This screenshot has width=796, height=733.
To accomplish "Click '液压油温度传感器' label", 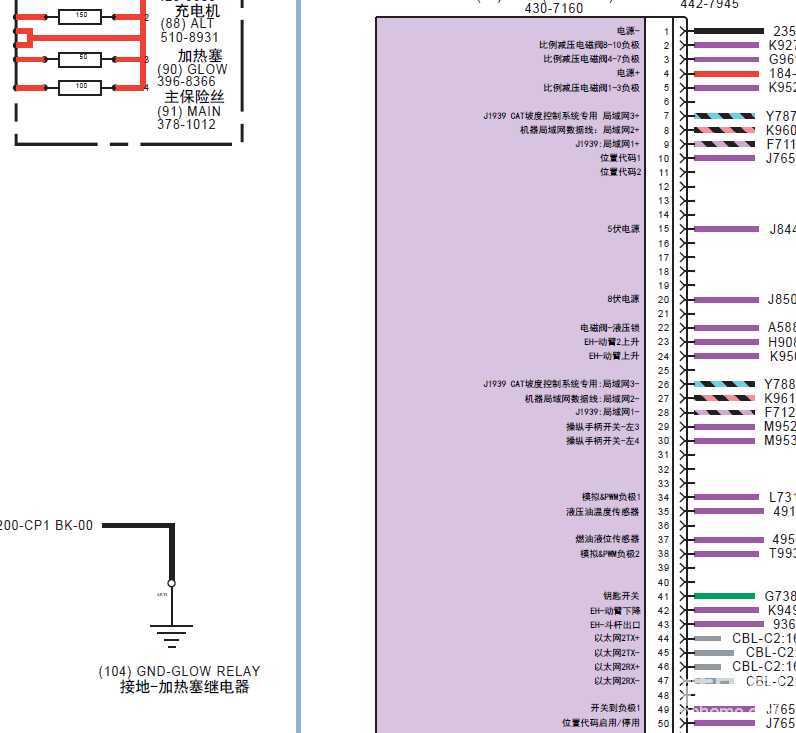I will 603,512.
